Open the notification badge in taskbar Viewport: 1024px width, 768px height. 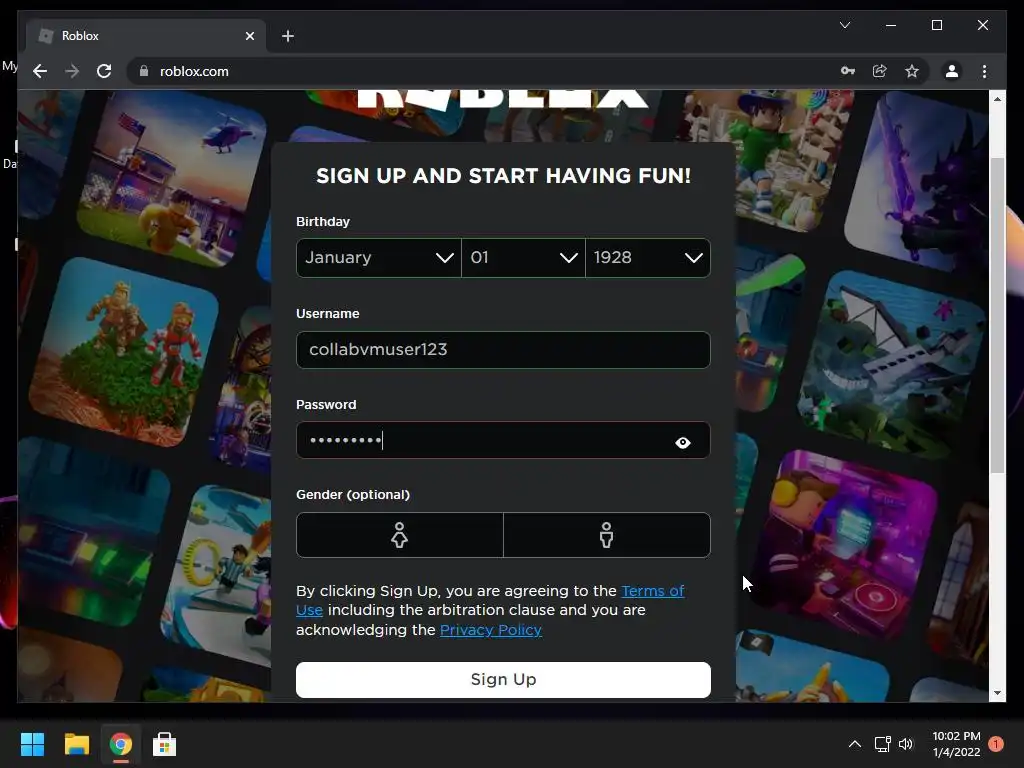tap(996, 744)
